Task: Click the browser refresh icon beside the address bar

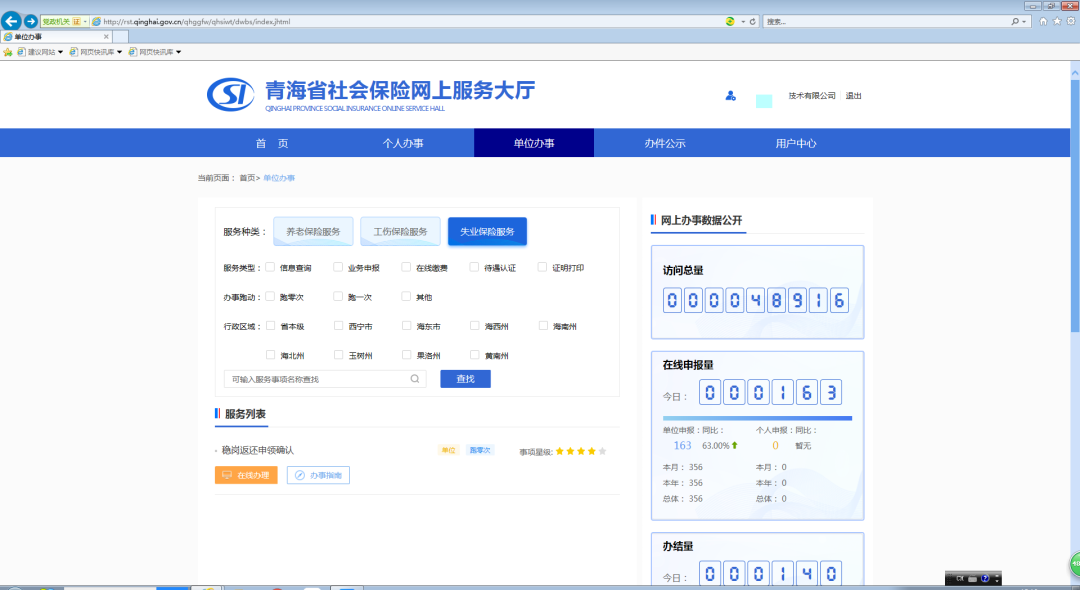Action: 753,20
